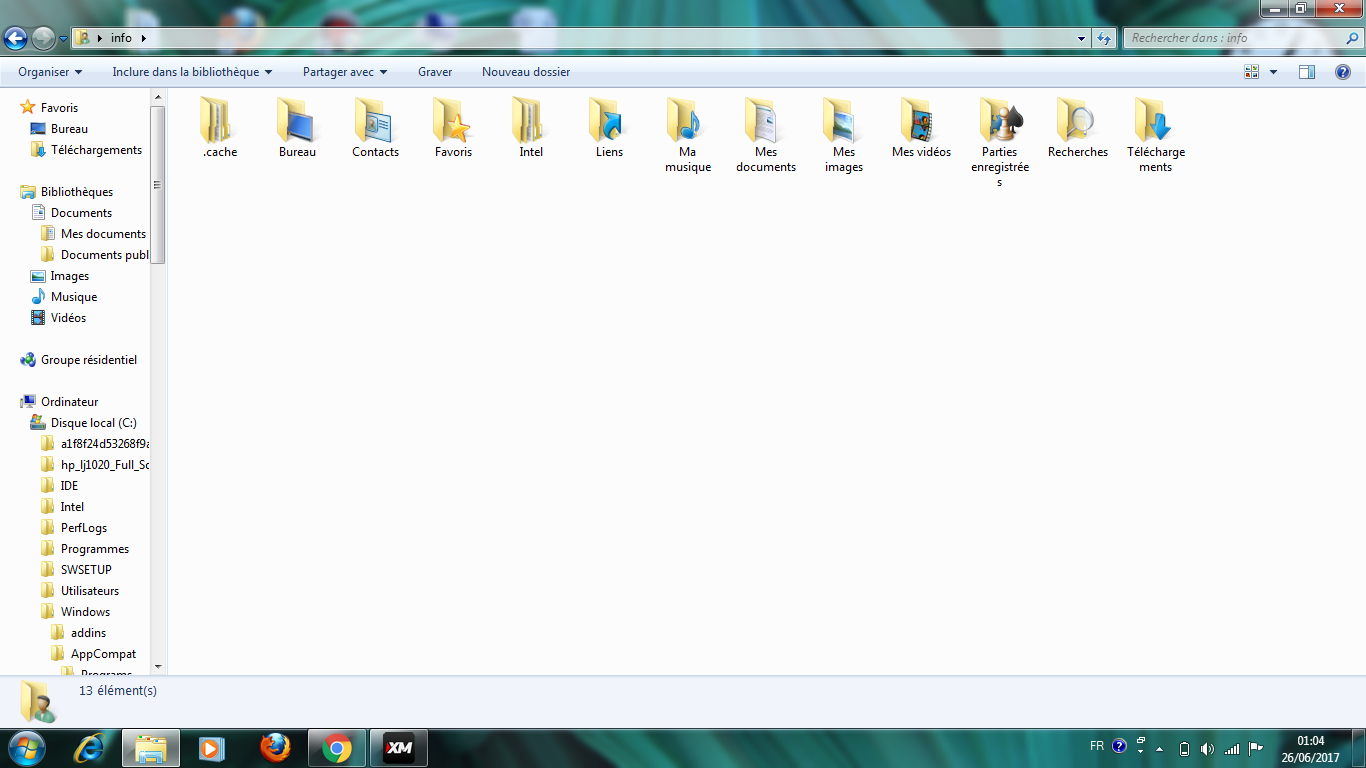
Task: Click the Help question mark icon
Action: 1343,72
